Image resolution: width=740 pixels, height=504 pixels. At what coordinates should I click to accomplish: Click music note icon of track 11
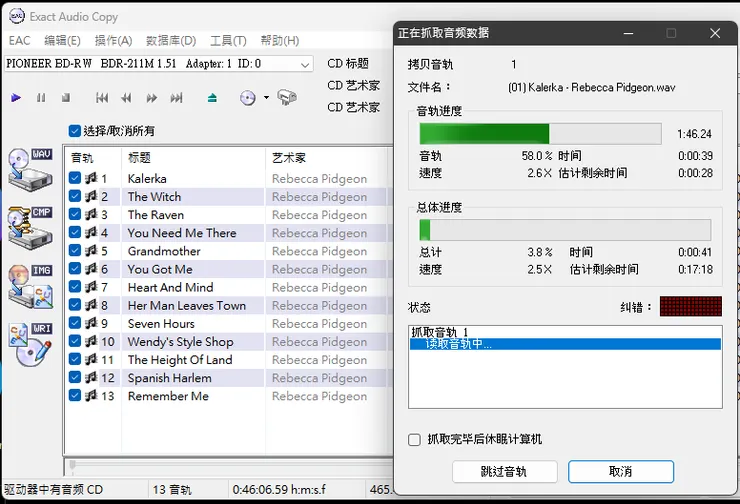point(91,360)
